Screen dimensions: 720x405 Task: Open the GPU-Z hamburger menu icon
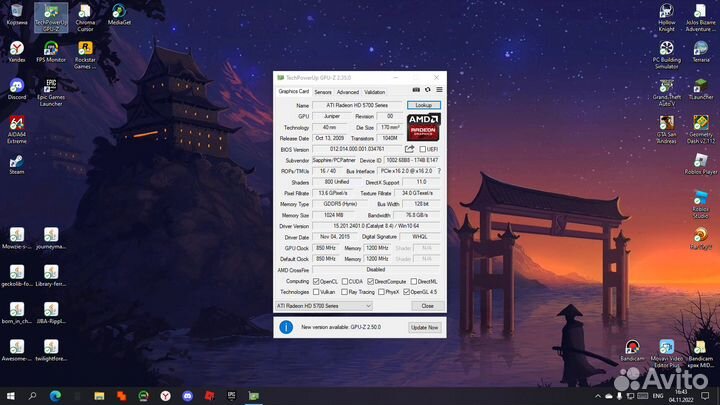(x=437, y=91)
